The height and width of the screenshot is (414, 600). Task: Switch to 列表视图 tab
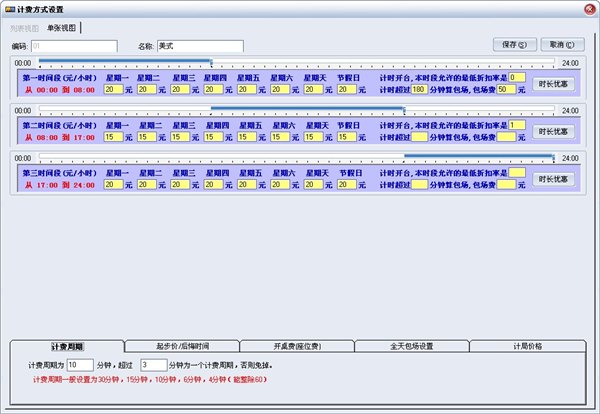(24, 28)
